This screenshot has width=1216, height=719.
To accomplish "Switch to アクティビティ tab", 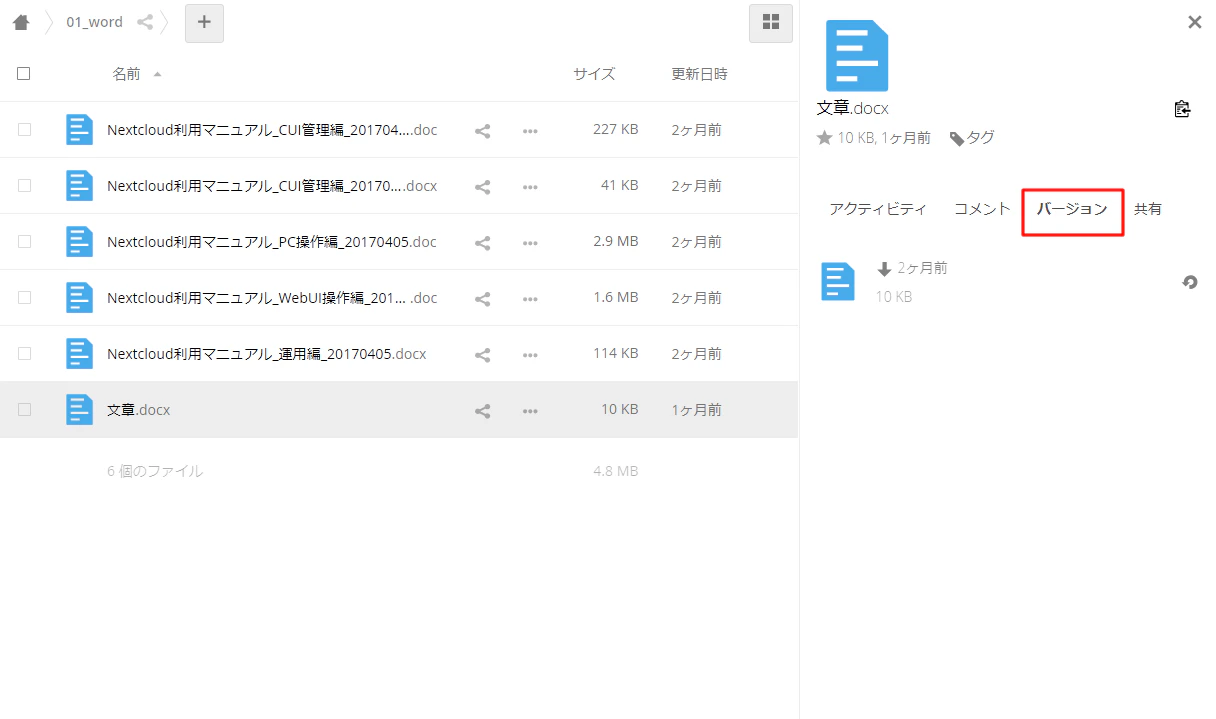I will [x=878, y=209].
